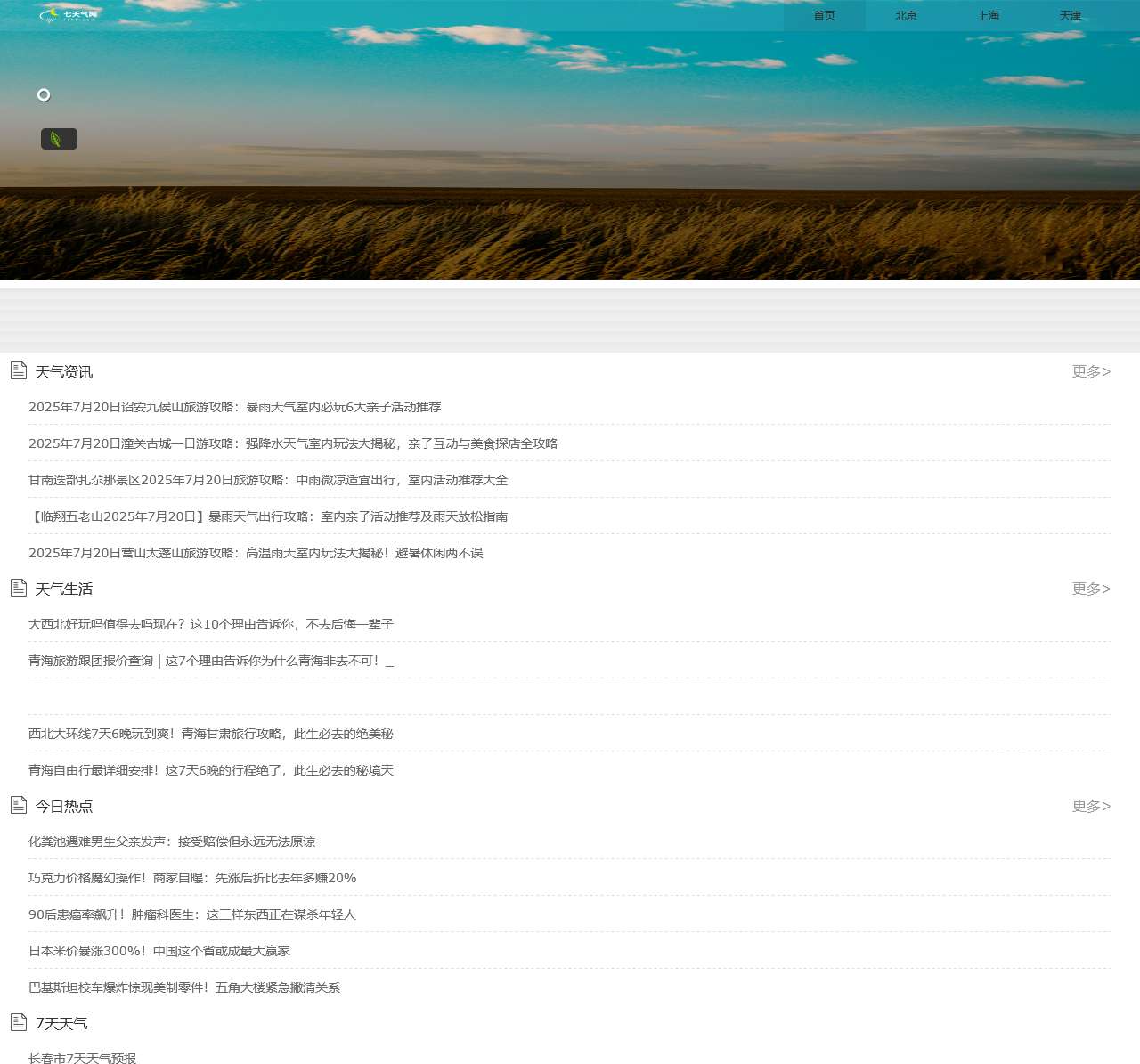Screen dimensions: 1140x1064
Task: Open the 诏安九侯山 travel guide article
Action: pos(234,407)
